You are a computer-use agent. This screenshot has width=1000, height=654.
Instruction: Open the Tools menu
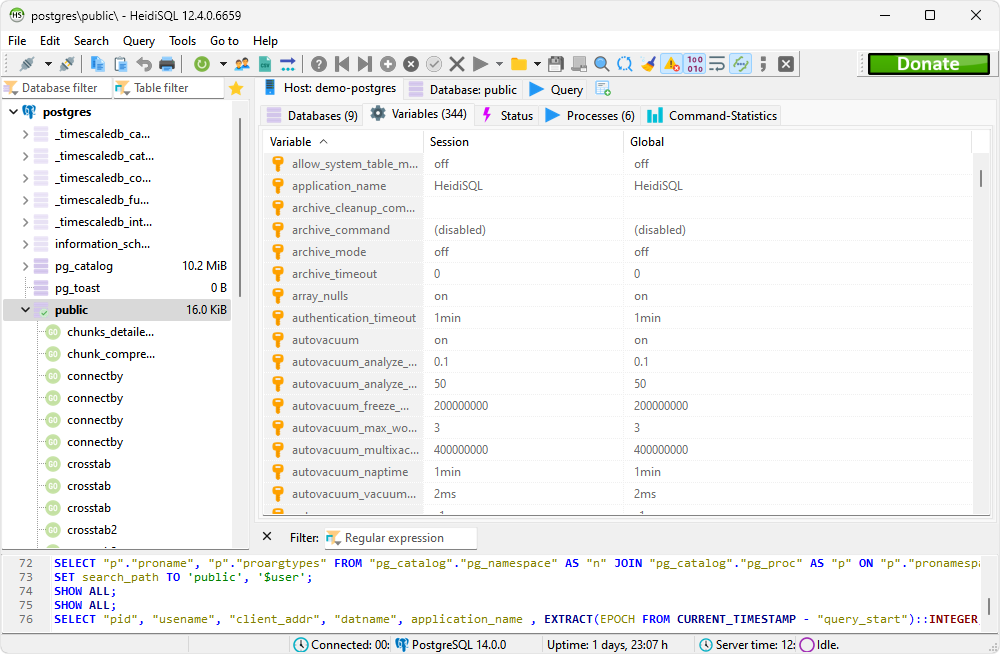pyautogui.click(x=182, y=41)
